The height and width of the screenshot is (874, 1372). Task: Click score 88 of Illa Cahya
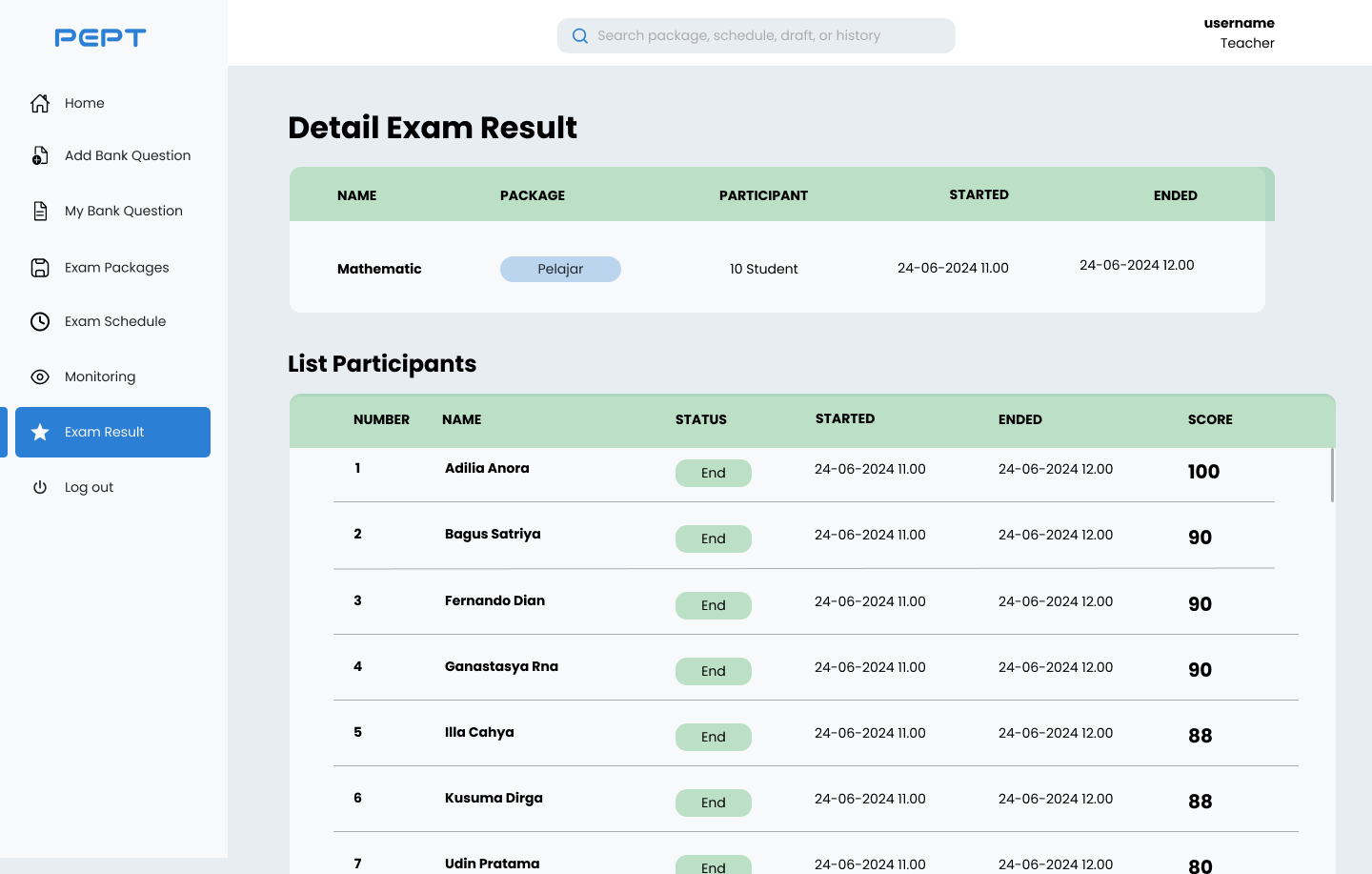1200,736
